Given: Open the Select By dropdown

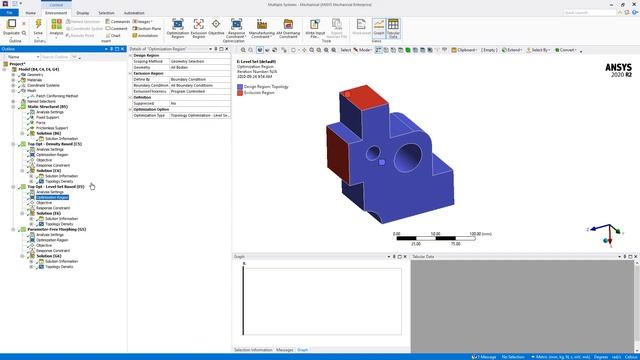Looking at the screenshot, I should pos(538,50).
